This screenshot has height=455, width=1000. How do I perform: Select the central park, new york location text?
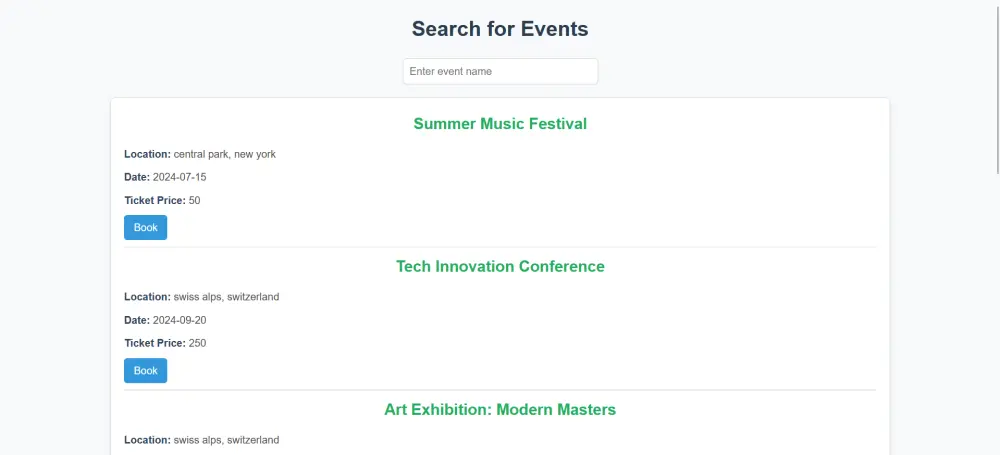click(225, 154)
